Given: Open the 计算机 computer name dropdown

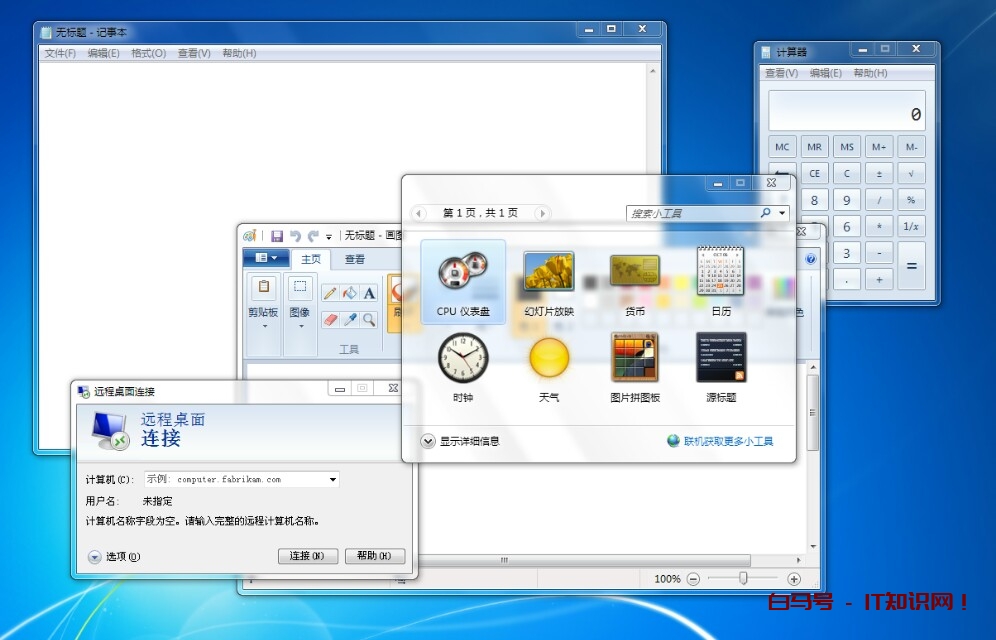Looking at the screenshot, I should point(333,480).
